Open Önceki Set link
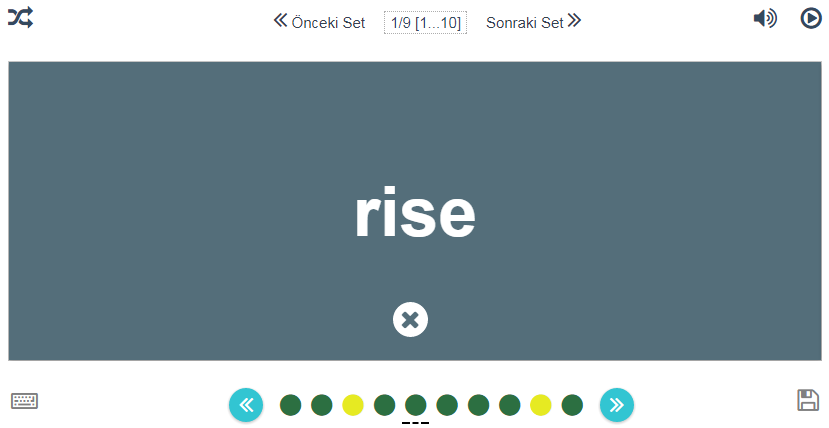Screen dimensions: 829x428 [x=320, y=22]
